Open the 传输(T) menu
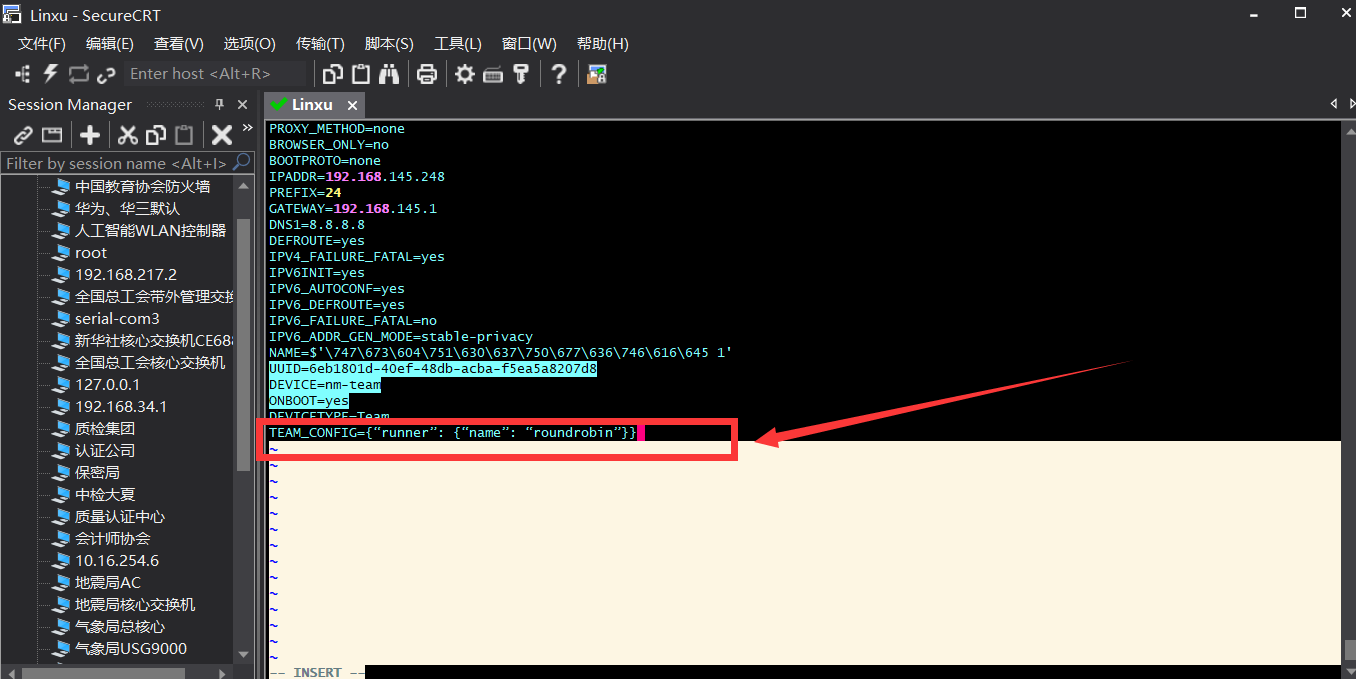 pos(321,44)
